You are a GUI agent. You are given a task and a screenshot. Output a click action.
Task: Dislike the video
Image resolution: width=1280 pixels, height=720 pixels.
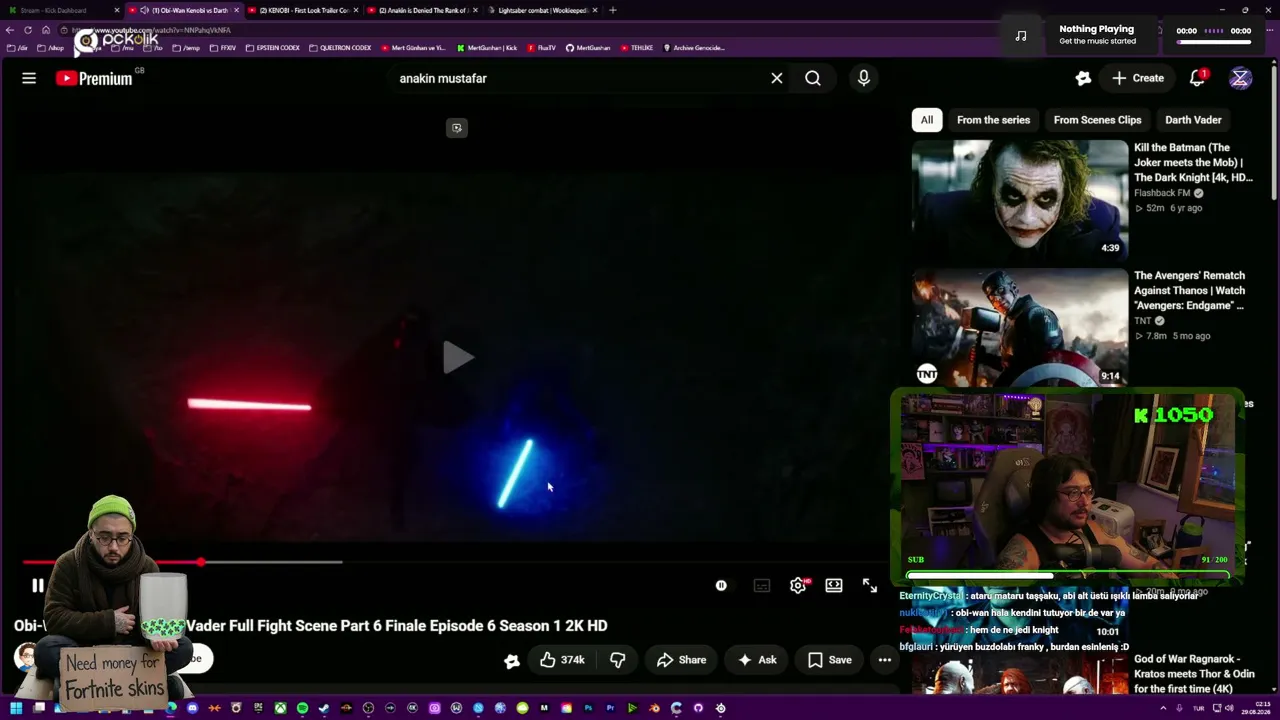618,660
